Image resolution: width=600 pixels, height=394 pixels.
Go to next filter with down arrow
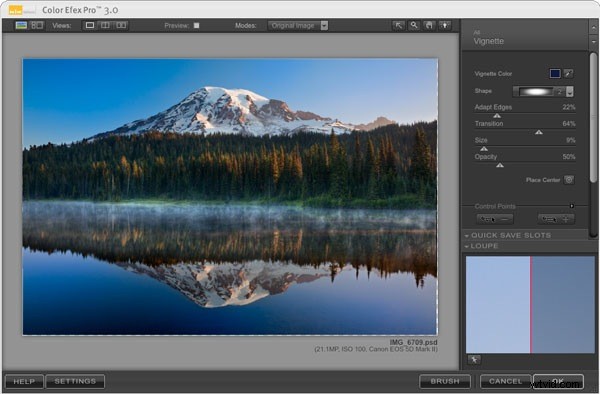tap(593, 42)
